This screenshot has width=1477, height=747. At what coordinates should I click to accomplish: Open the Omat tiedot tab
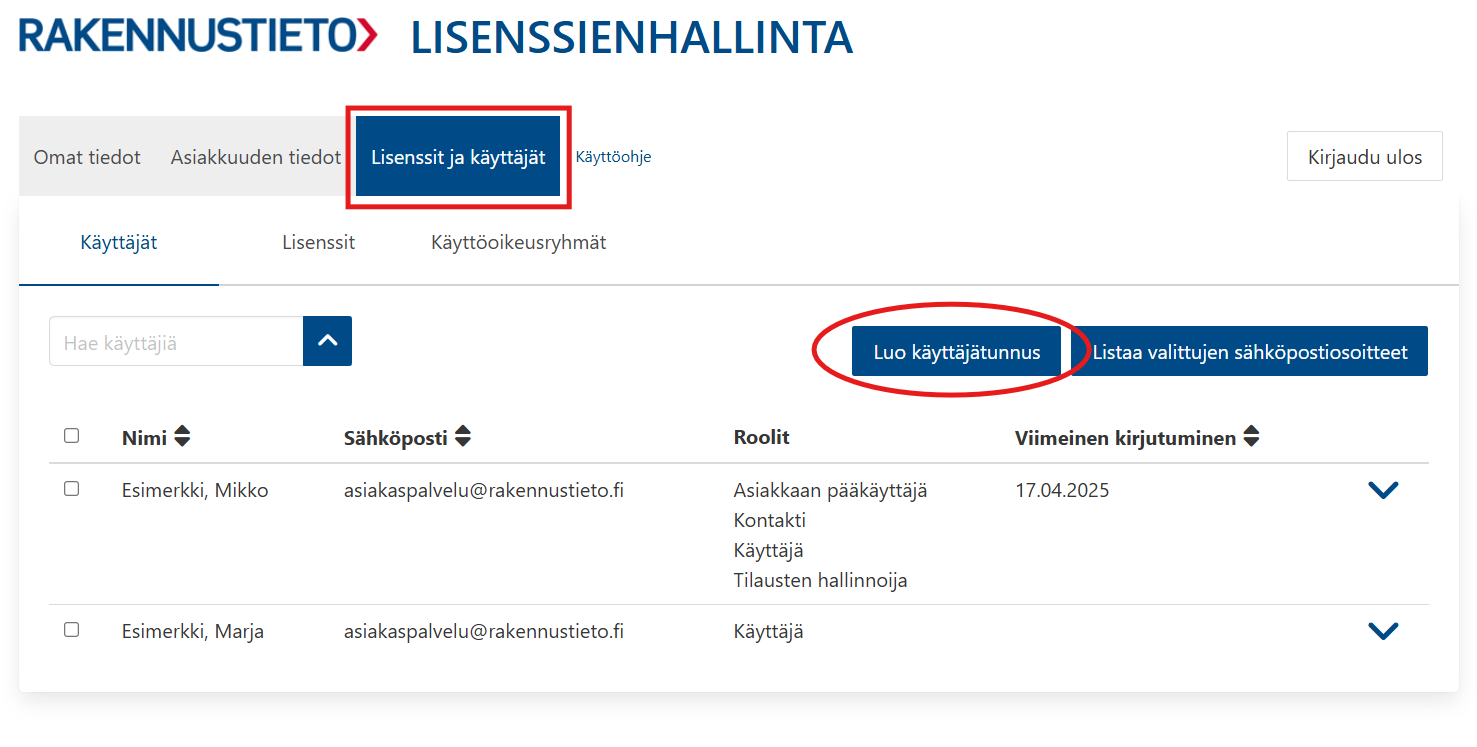87,157
